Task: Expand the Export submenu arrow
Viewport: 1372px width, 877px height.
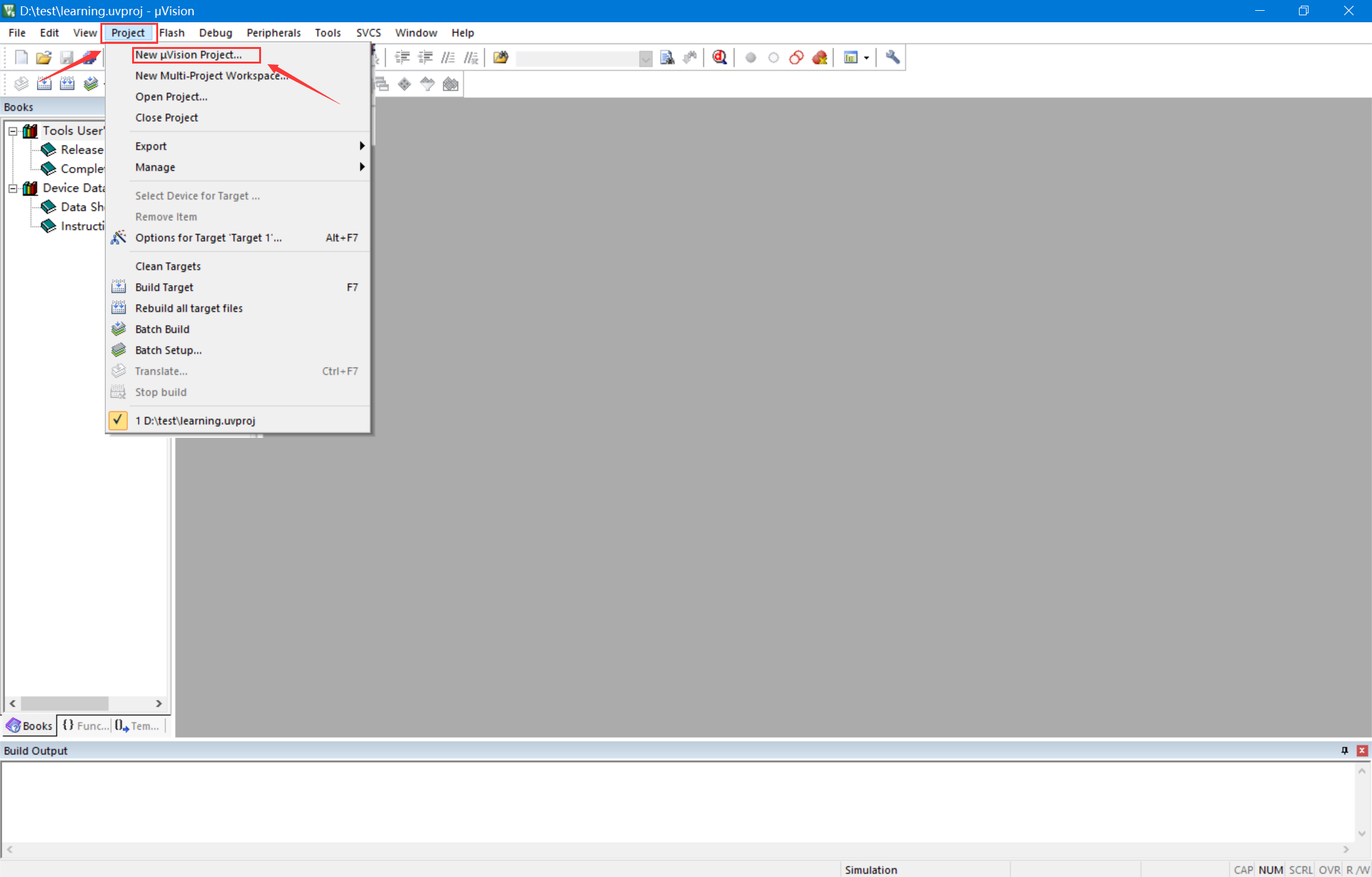Action: (x=361, y=146)
